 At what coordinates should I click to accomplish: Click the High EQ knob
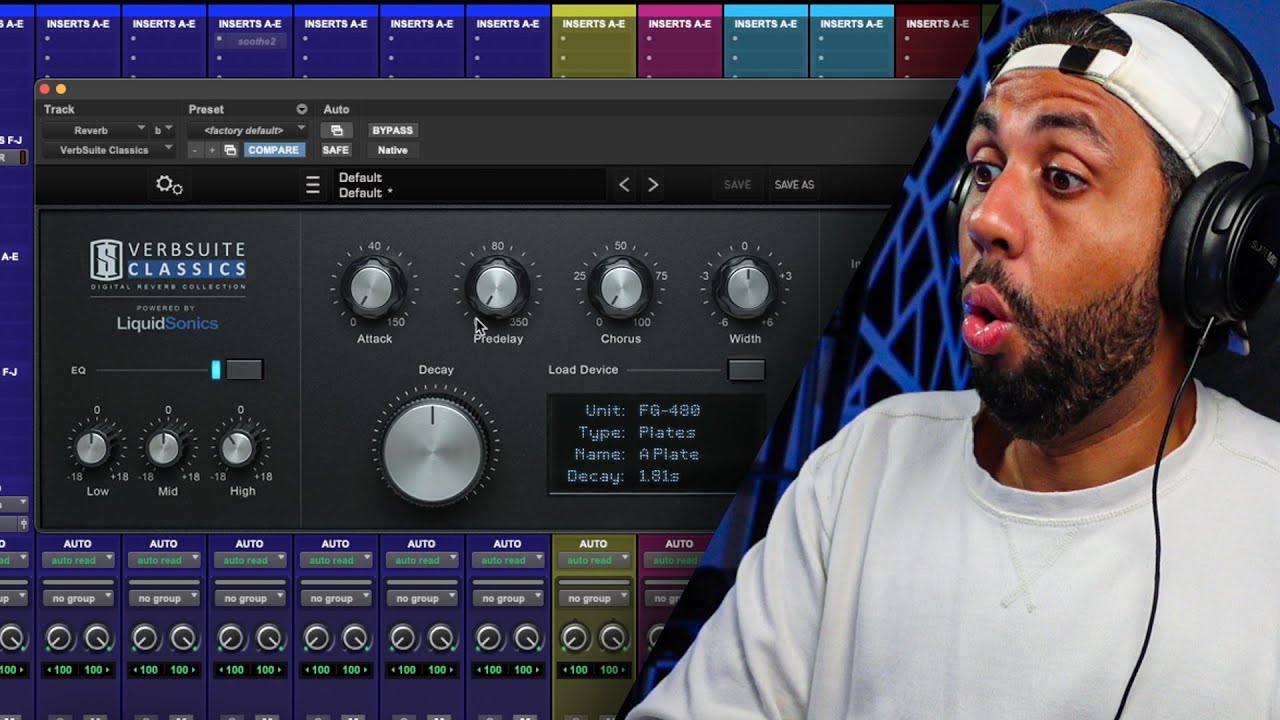tap(238, 449)
